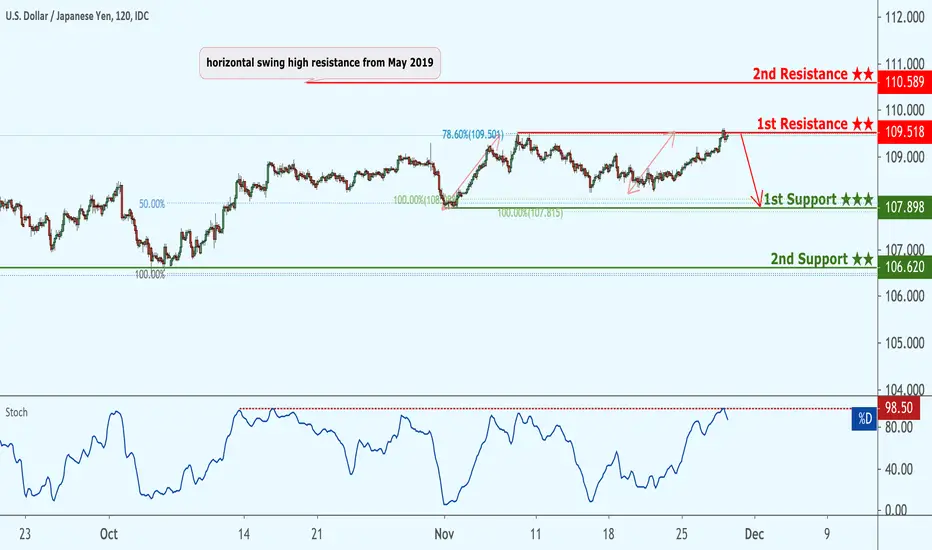The image size is (932, 550).
Task: Click the 18 date on time axis
Action: (x=608, y=534)
